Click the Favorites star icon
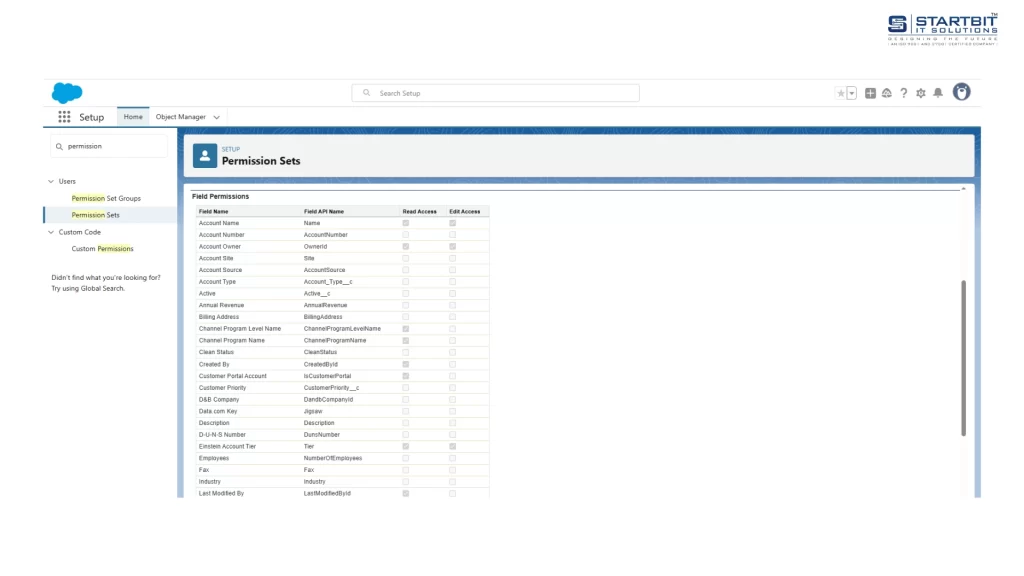This screenshot has width=1024, height=576. click(x=840, y=93)
